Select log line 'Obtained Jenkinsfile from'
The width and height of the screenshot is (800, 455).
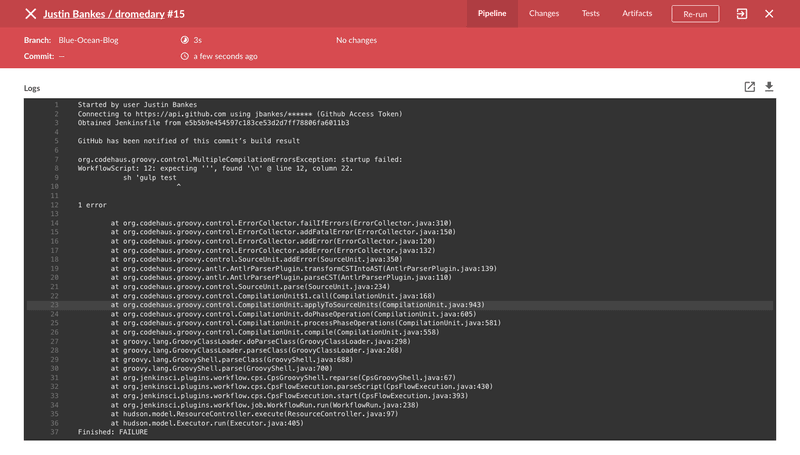pyautogui.click(x=213, y=123)
